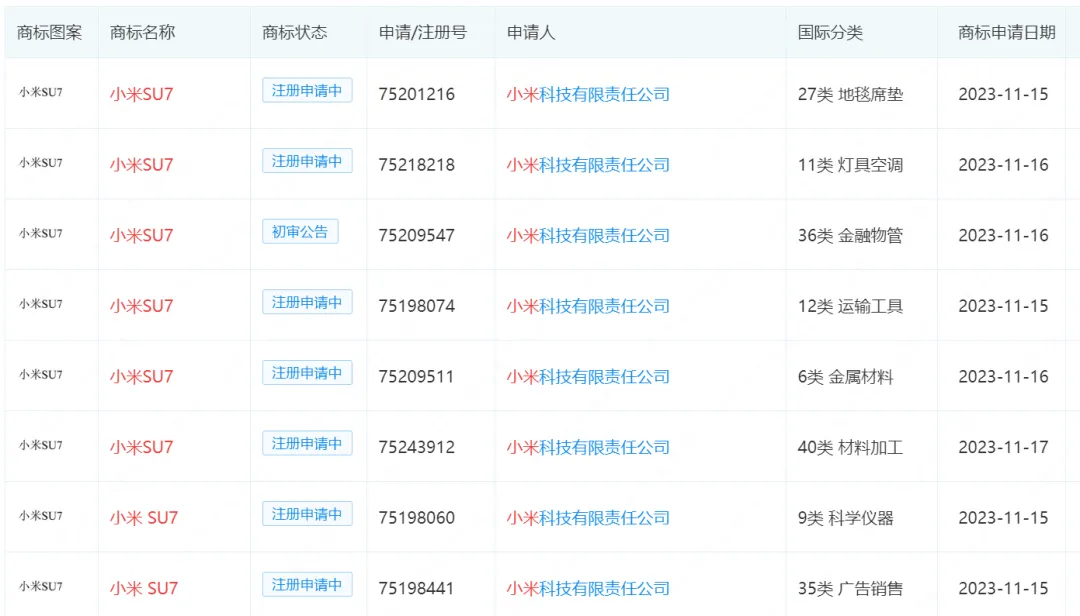Click date 2023-11-15 in 75198441 row
The height and width of the screenshot is (616, 1080).
pos(1004,588)
